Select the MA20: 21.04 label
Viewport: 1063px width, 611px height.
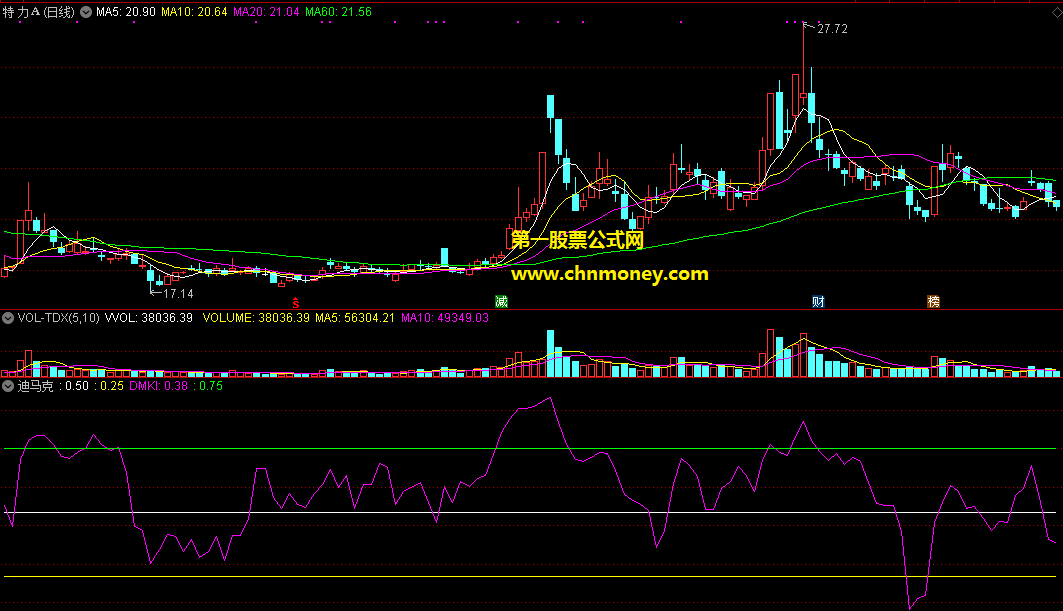click(x=266, y=12)
